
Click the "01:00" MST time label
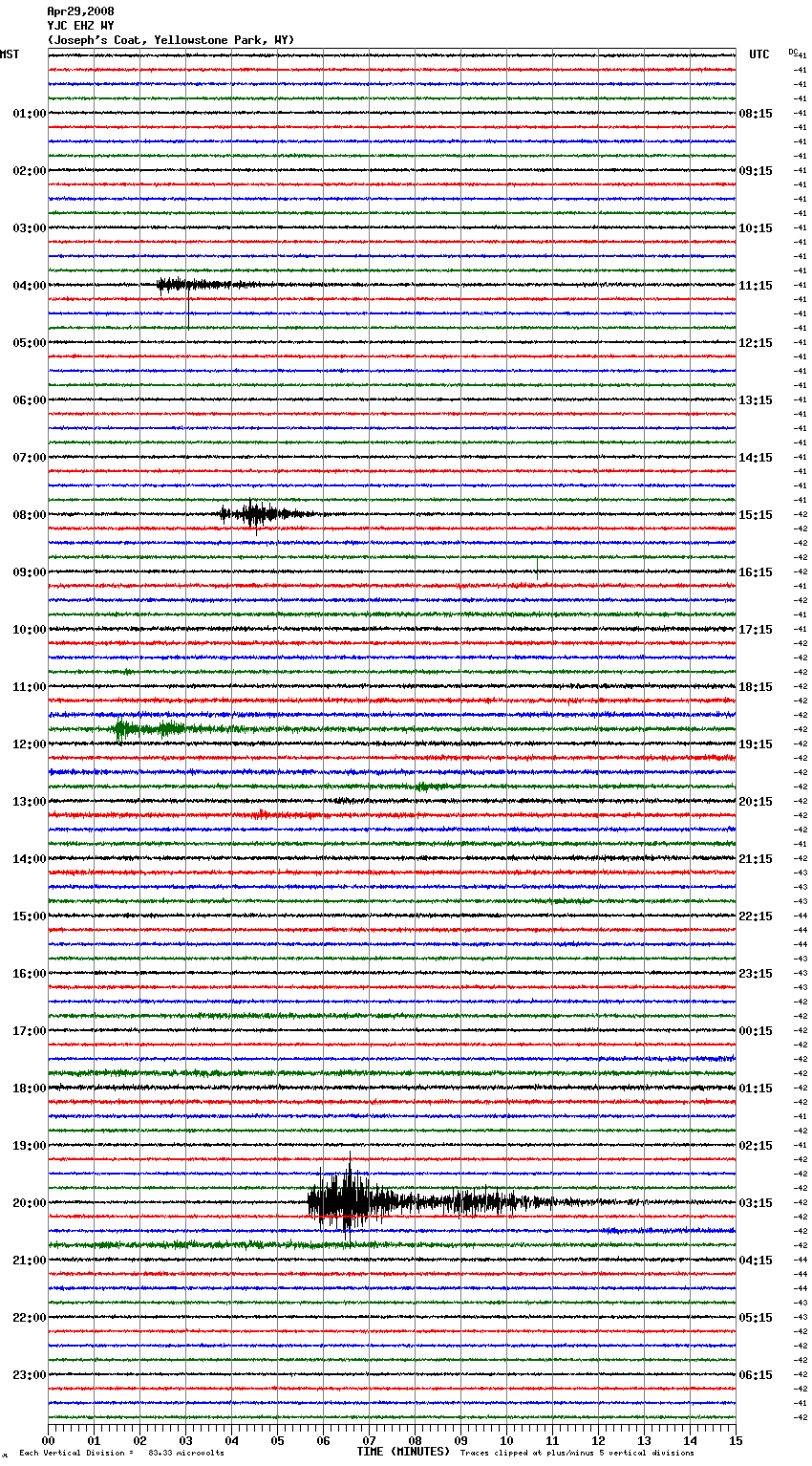[29, 114]
